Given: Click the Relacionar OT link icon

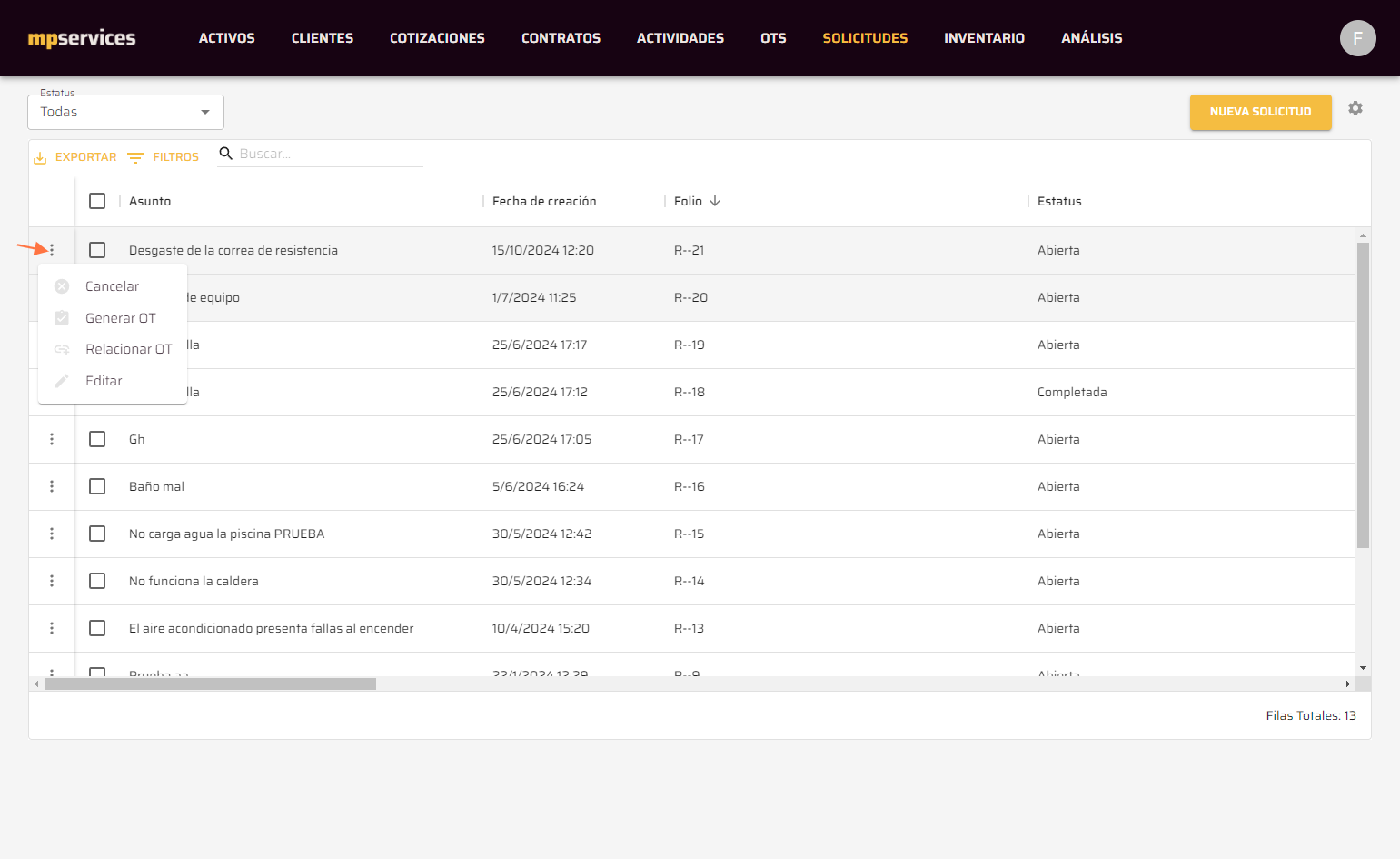Looking at the screenshot, I should [x=62, y=349].
